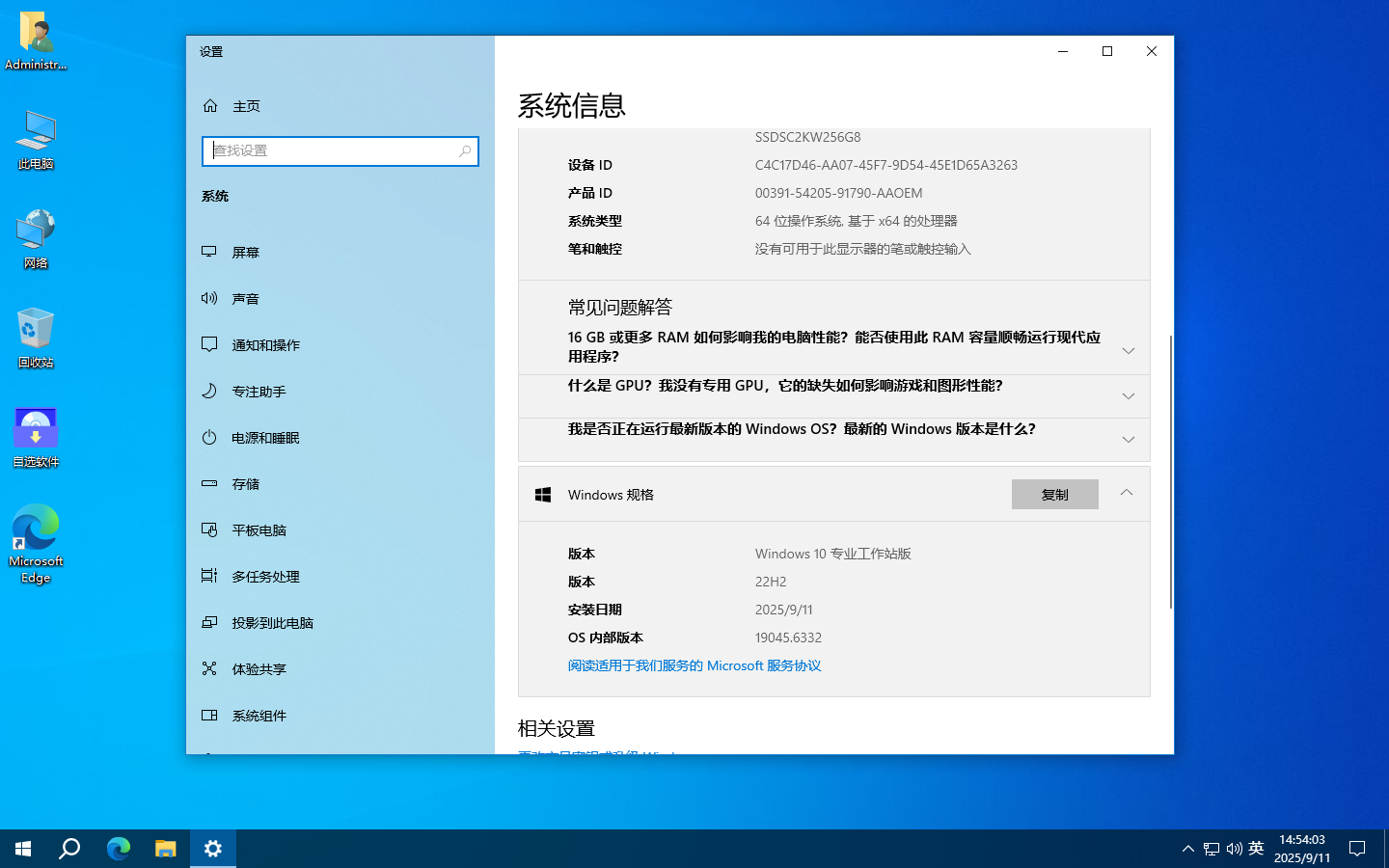This screenshot has width=1389, height=868.
Task: Select Tablet (平板电脑) settings
Action: pos(259,530)
